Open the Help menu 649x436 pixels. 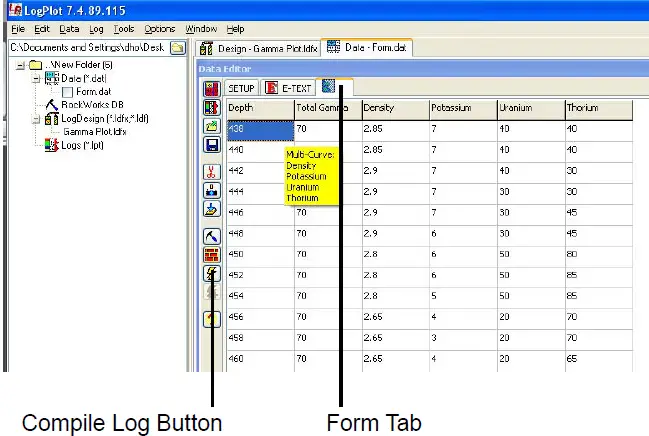(x=235, y=29)
